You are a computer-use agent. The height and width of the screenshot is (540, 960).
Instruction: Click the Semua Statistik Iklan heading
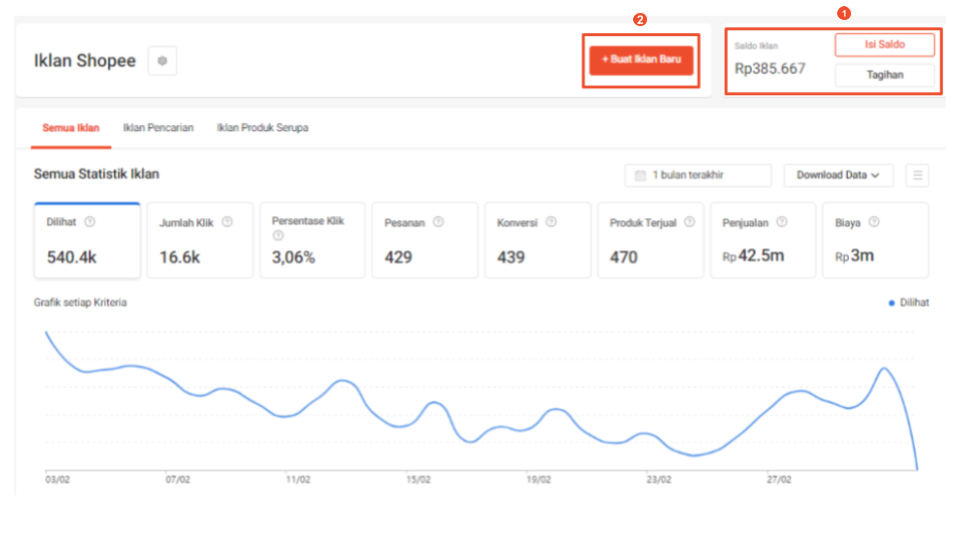click(96, 174)
